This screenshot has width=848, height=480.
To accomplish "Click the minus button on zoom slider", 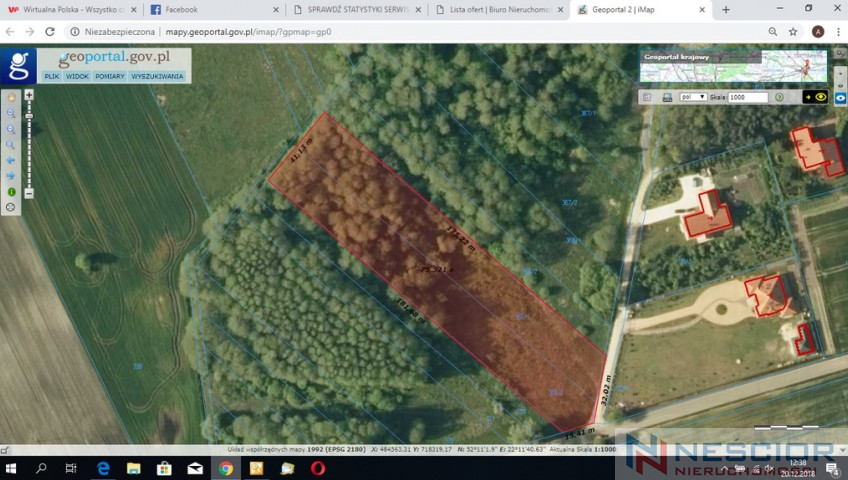I will point(29,193).
